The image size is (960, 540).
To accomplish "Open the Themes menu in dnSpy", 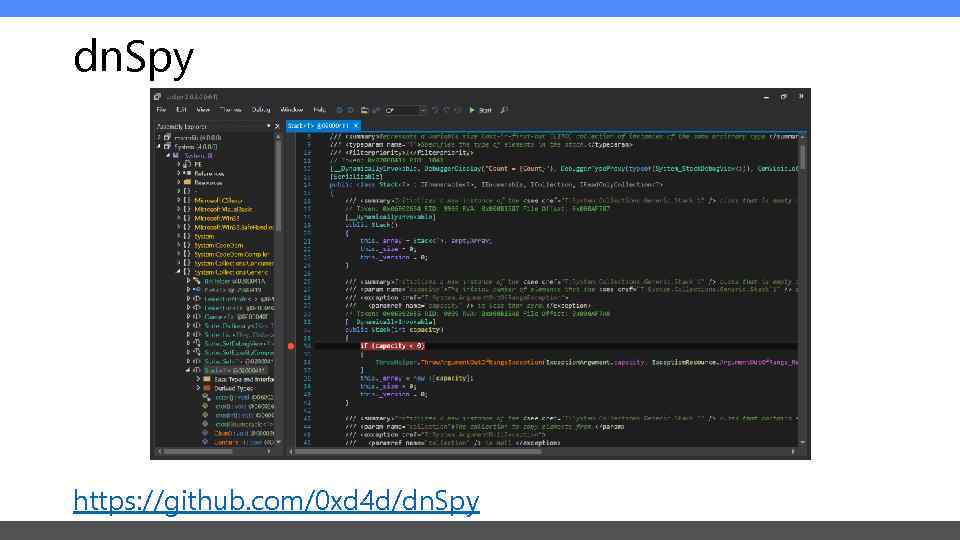I will tap(231, 110).
